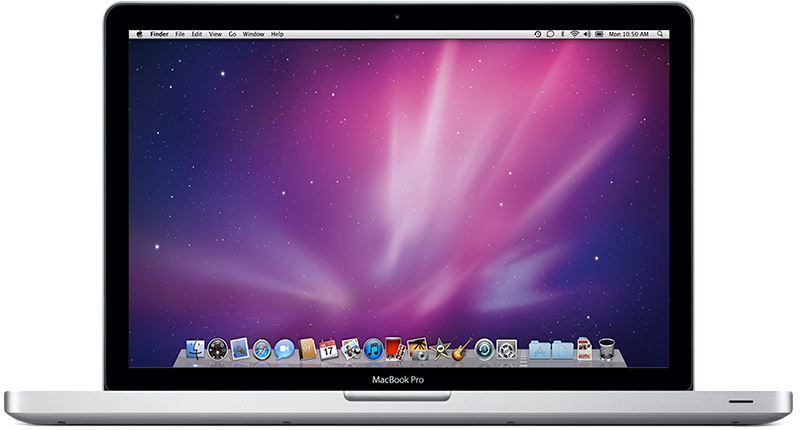Open Photo Booth in the Dock
The width and height of the screenshot is (800, 430).
pyautogui.click(x=394, y=349)
